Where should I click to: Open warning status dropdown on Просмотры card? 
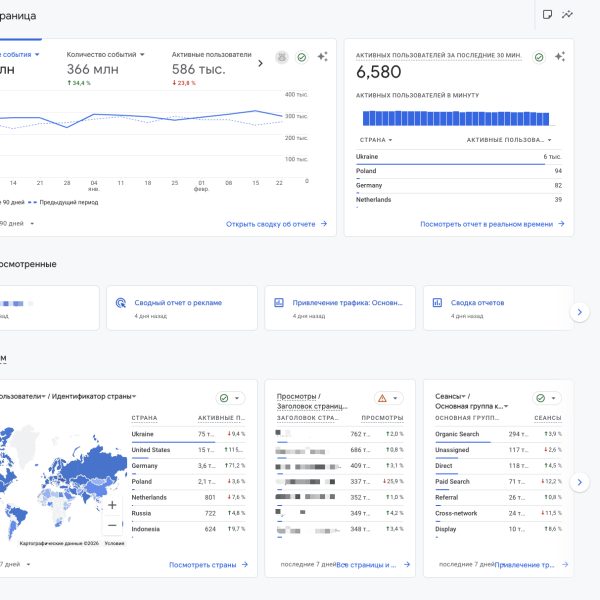(388, 397)
